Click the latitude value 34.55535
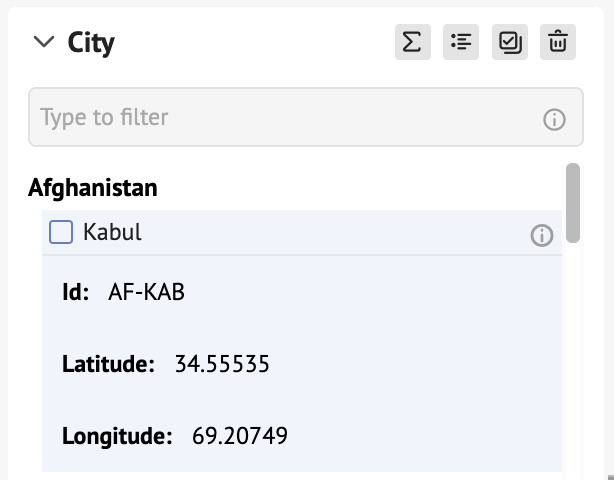The width and height of the screenshot is (614, 480). pyautogui.click(x=222, y=364)
